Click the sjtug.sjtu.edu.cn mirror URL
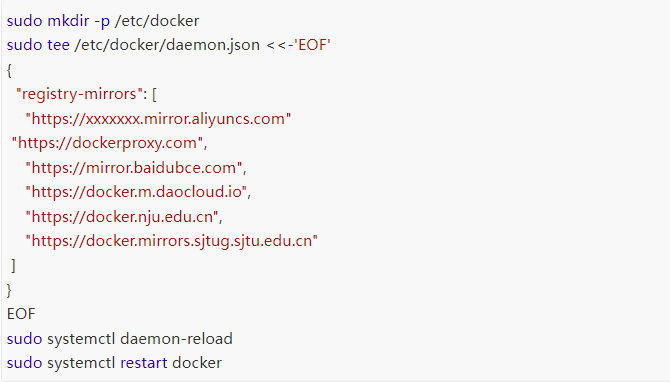670x382 pixels. (171, 241)
